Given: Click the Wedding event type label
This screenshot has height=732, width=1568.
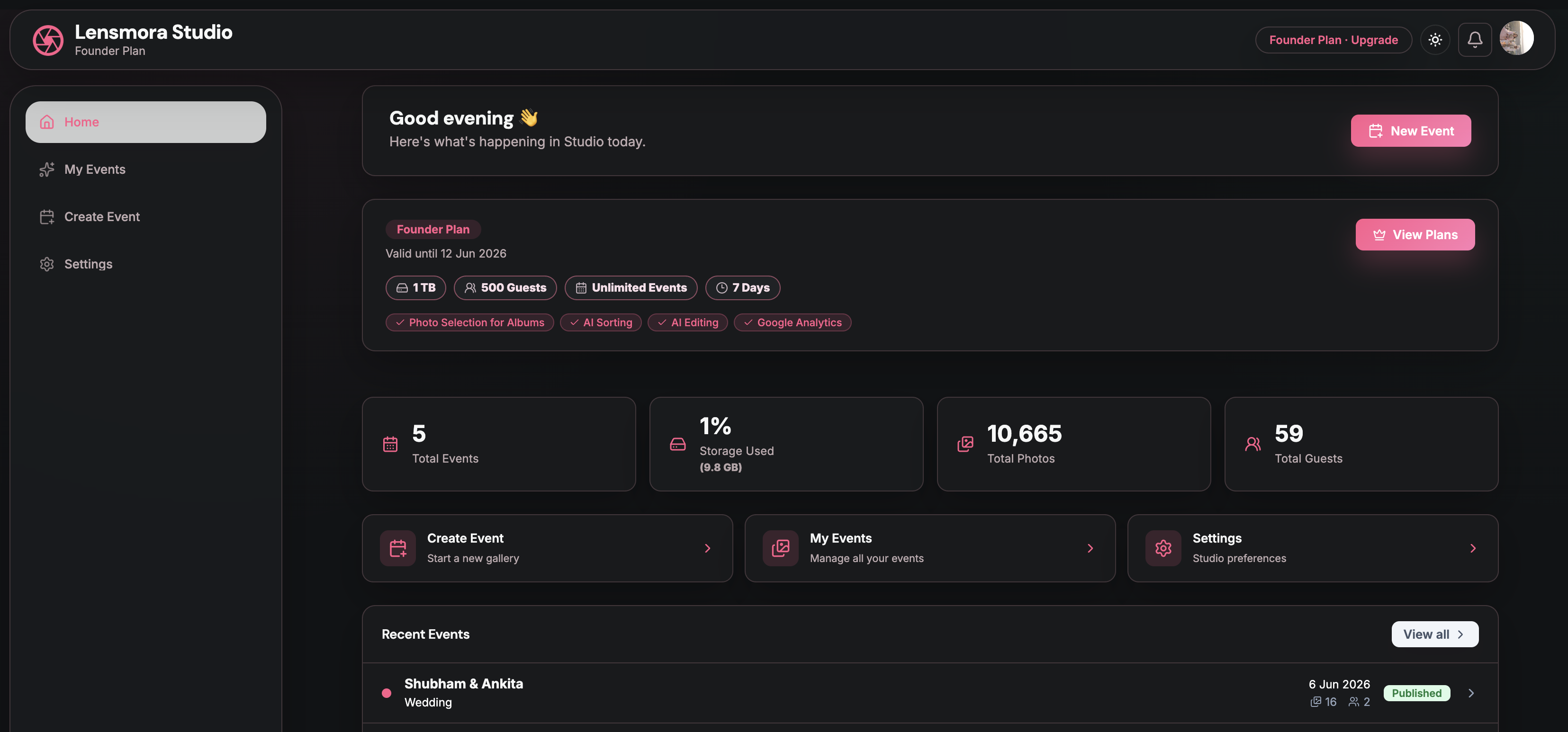Looking at the screenshot, I should 428,703.
